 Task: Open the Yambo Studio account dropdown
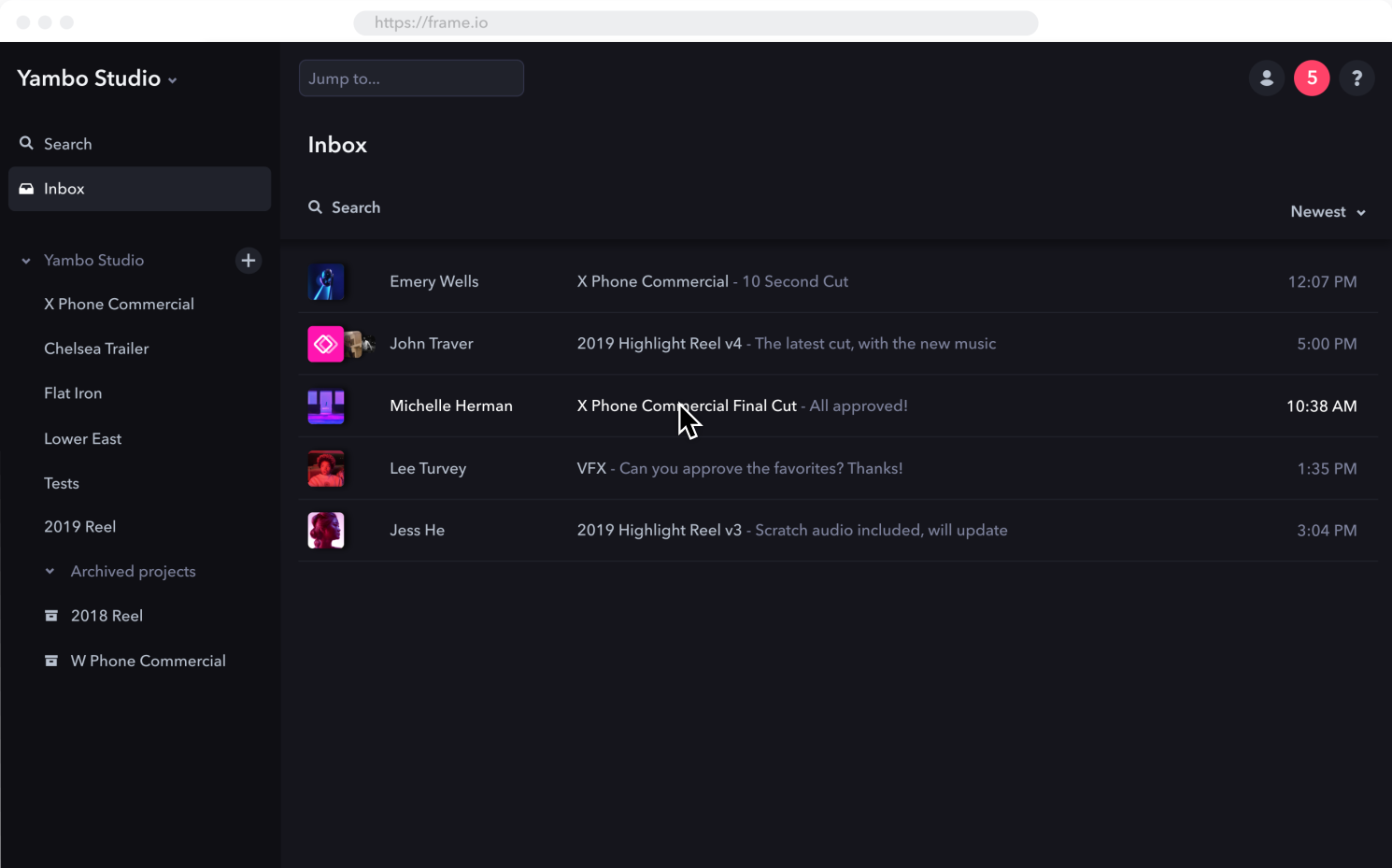tap(97, 78)
